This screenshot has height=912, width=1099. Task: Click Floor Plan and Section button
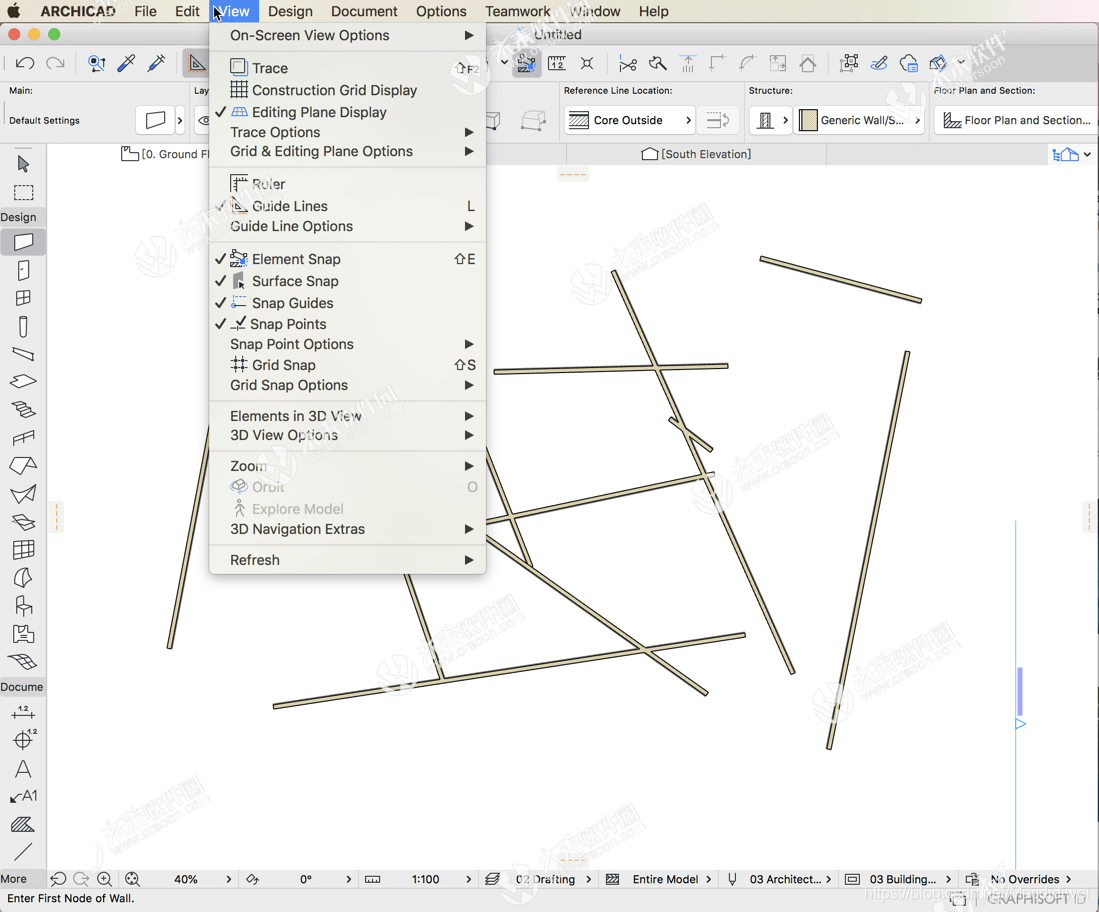pyautogui.click(x=1016, y=120)
